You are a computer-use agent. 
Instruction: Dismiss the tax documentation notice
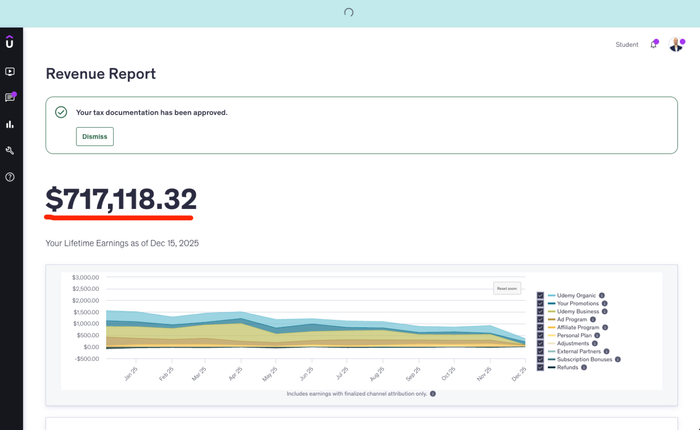95,136
